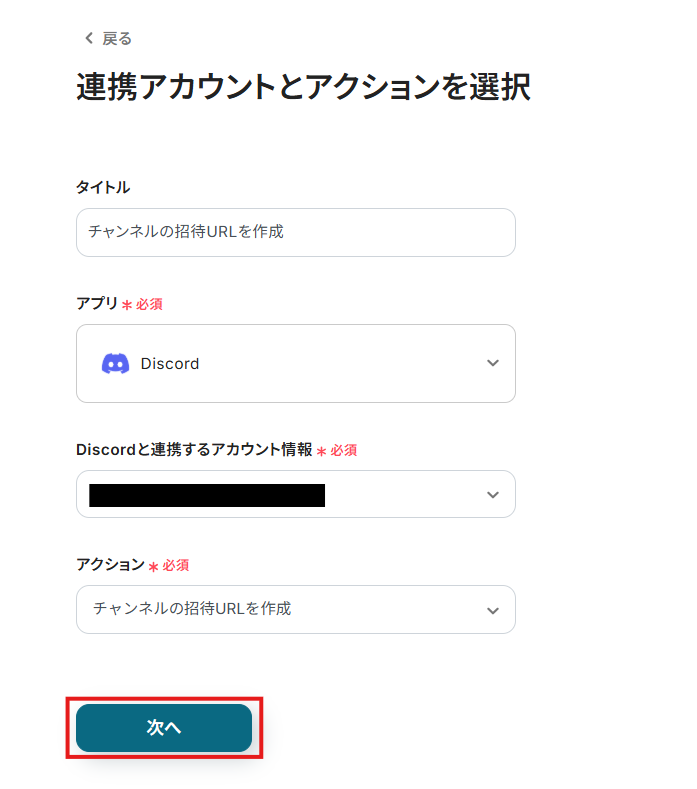Expand the アプリ dropdown chevron

click(x=492, y=363)
